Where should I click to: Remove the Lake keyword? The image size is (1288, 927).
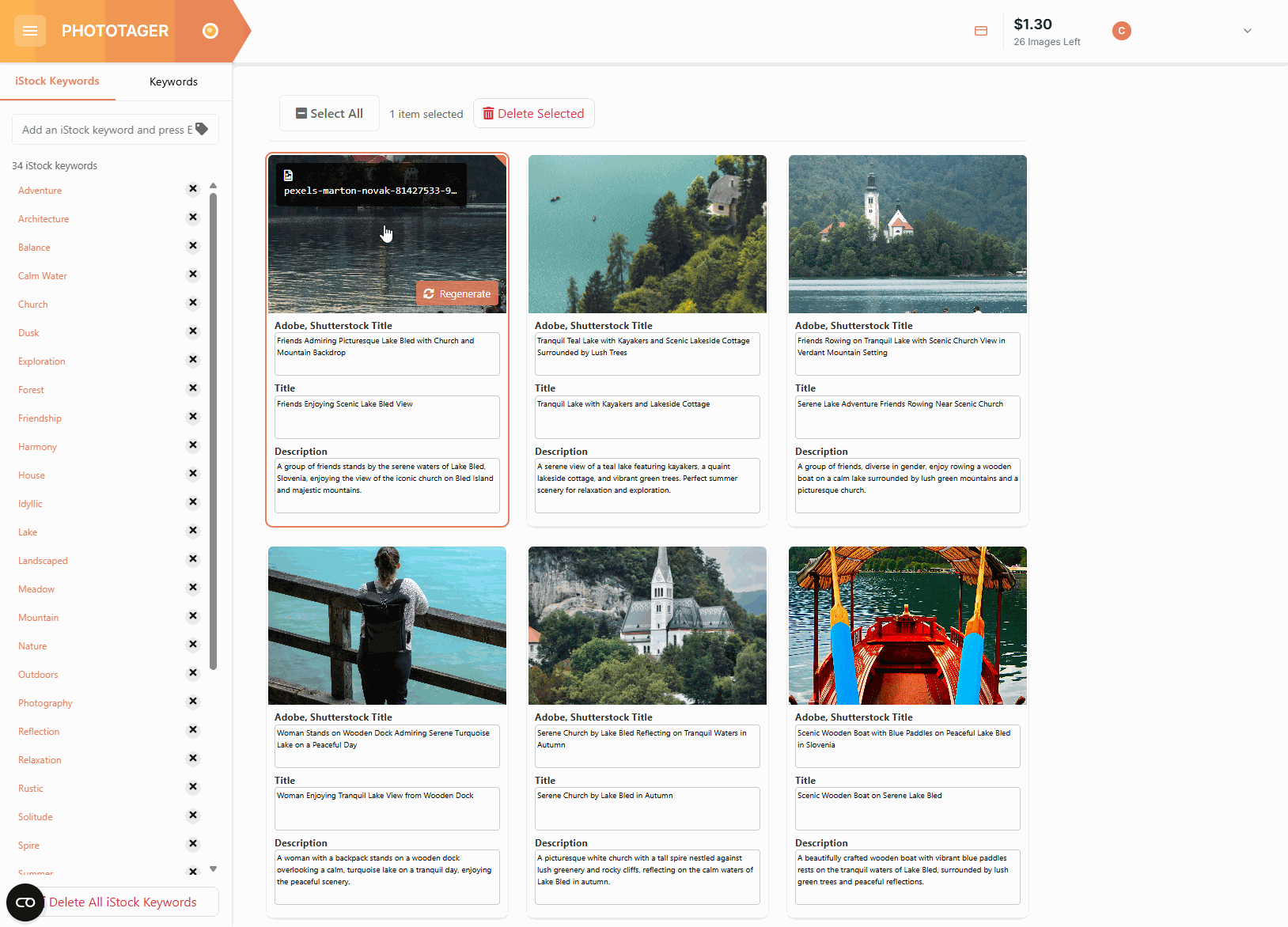pos(192,531)
